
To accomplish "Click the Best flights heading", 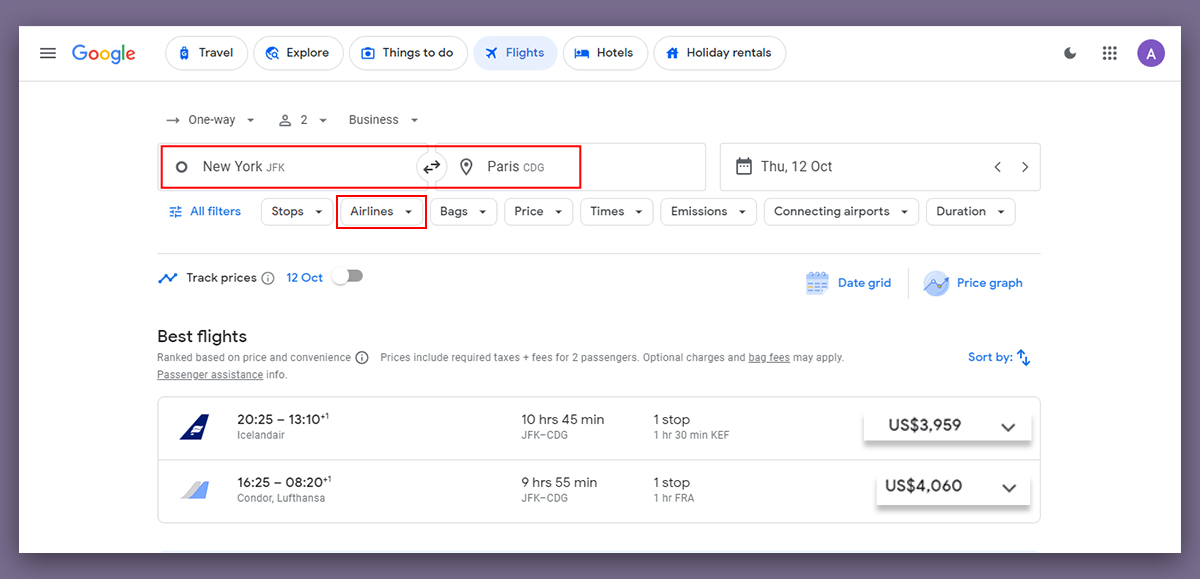I will click(202, 336).
